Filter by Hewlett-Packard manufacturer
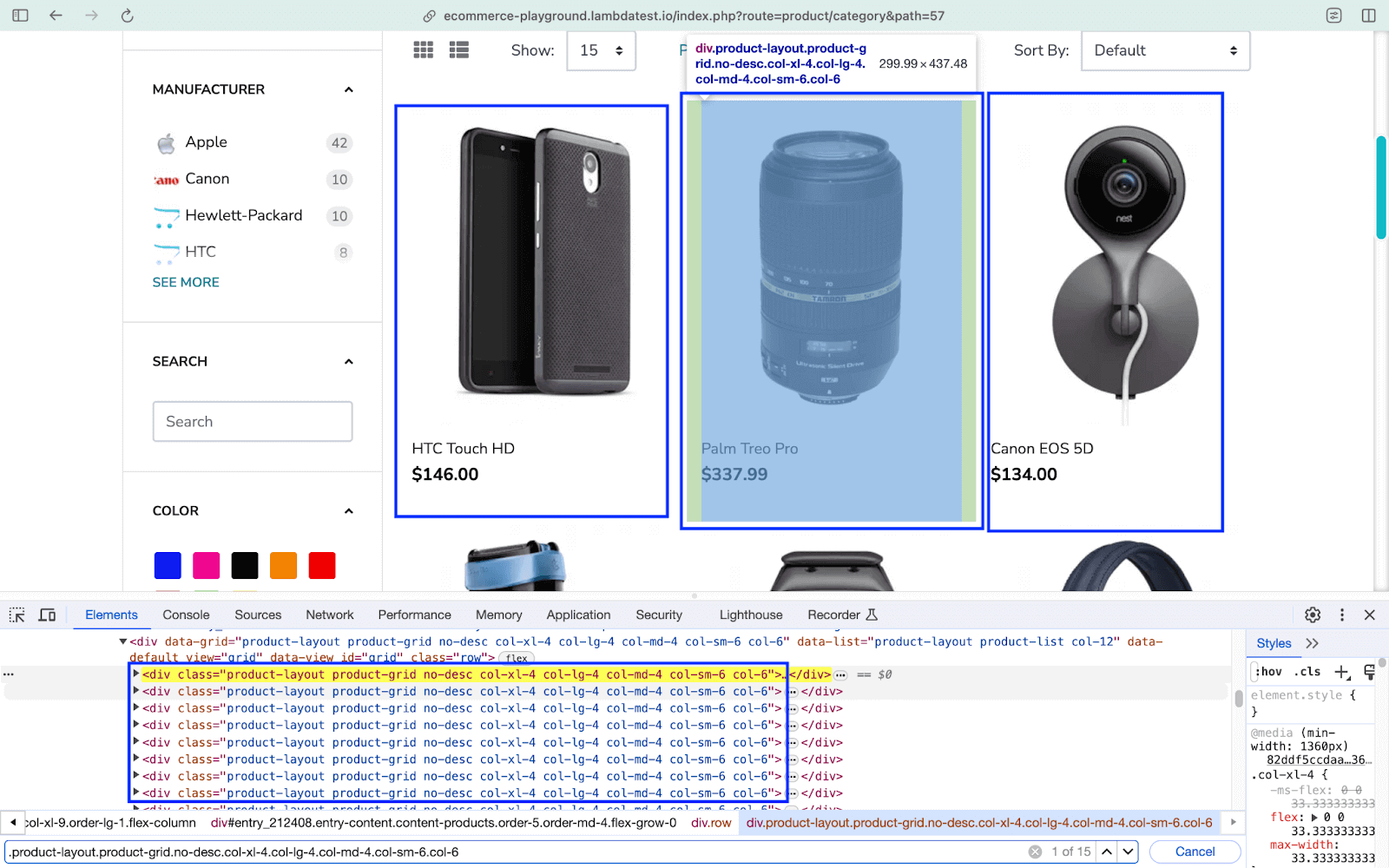The image size is (1389, 868). click(243, 215)
